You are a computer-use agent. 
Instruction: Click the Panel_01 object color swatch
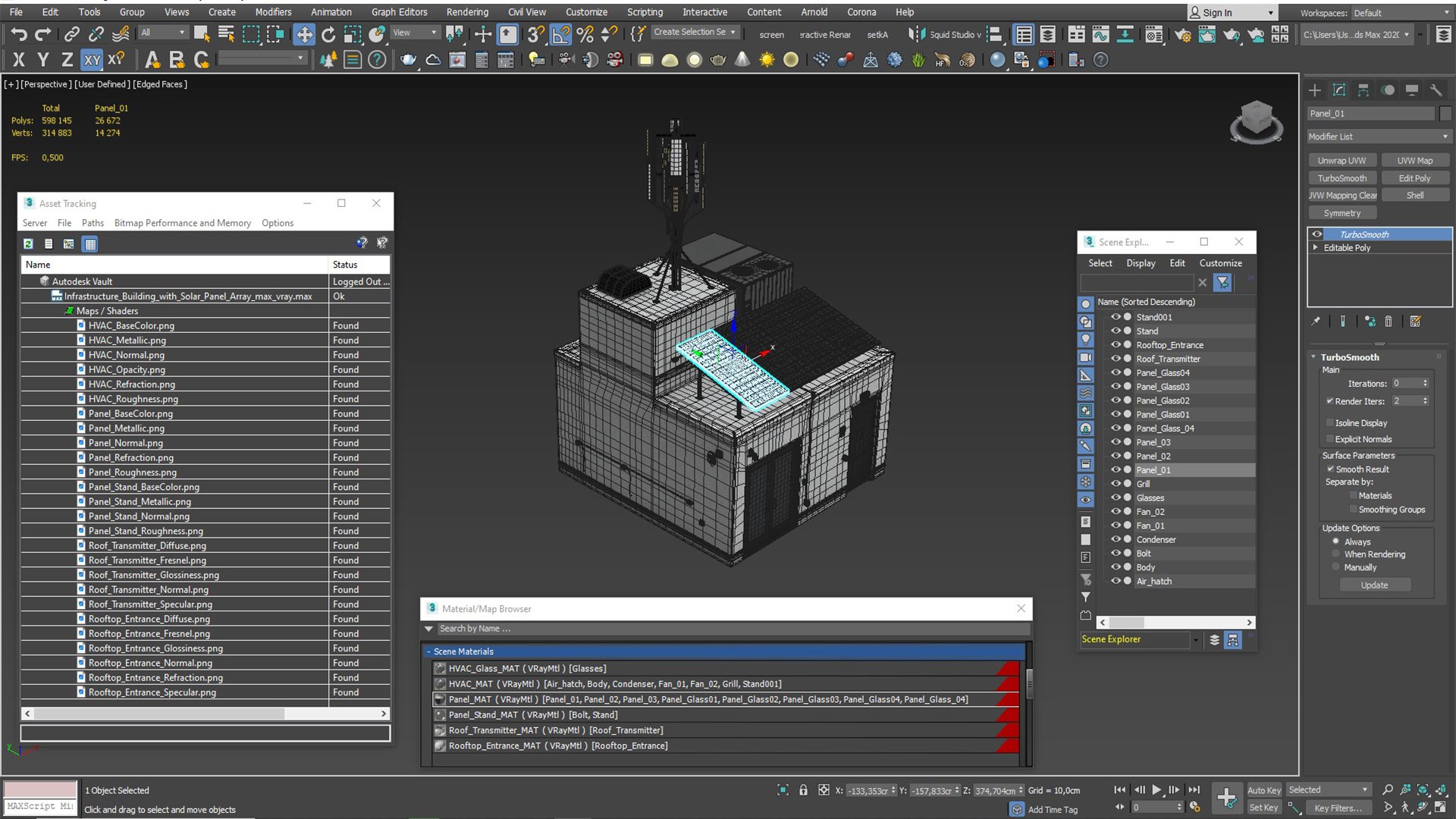[x=1445, y=114]
